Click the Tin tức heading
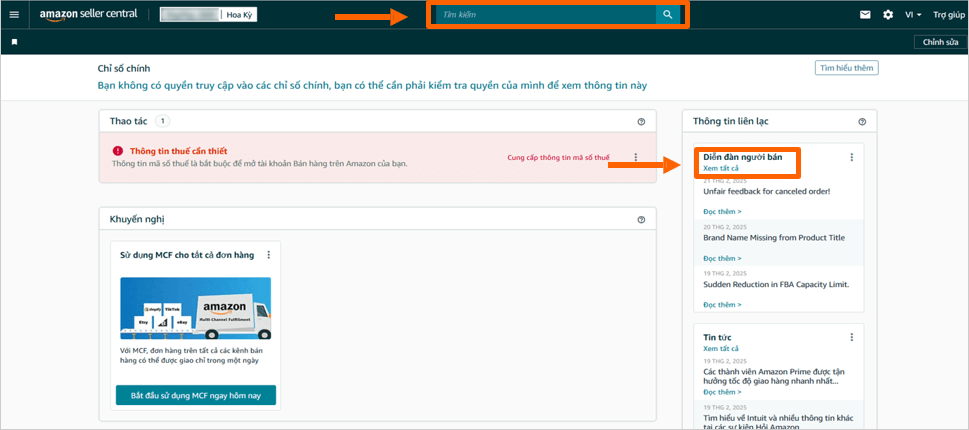The height and width of the screenshot is (430, 969). click(x=717, y=337)
